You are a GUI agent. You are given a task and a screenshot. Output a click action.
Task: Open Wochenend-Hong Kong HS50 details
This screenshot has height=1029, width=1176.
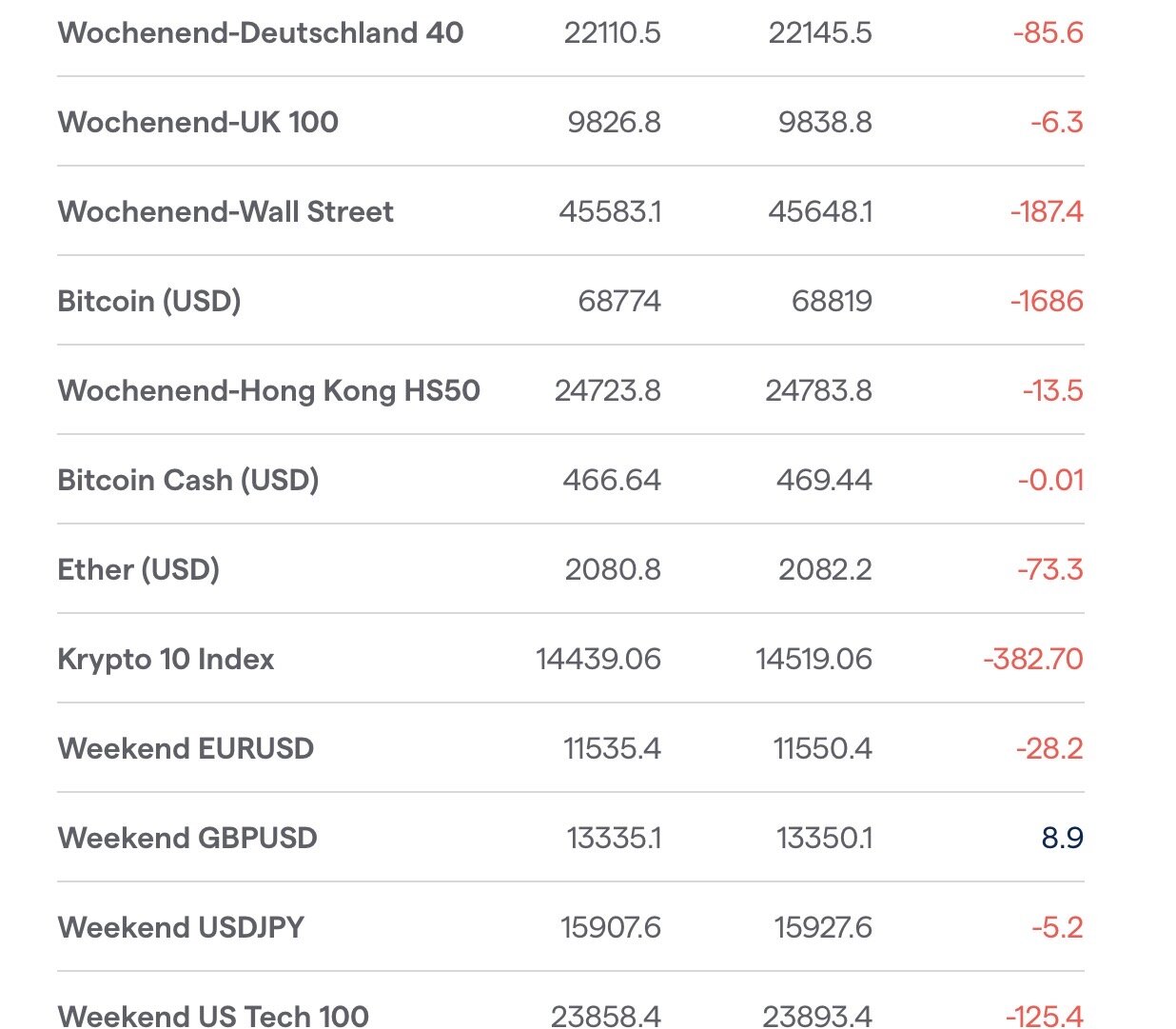click(x=268, y=391)
